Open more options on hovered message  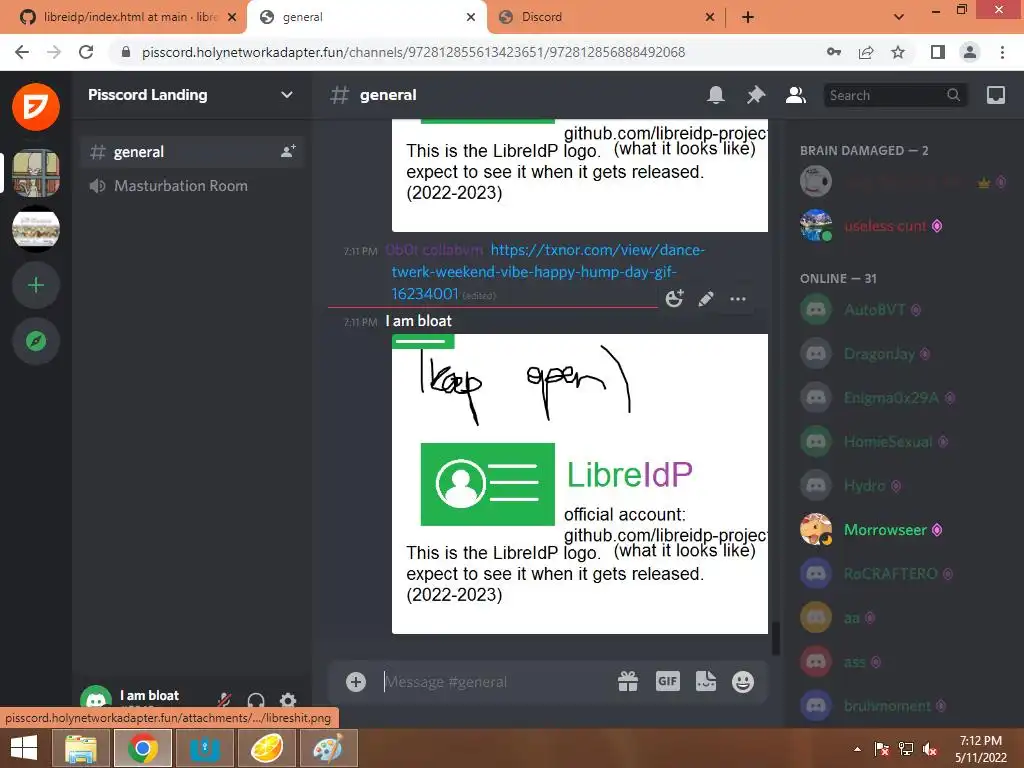[738, 299]
